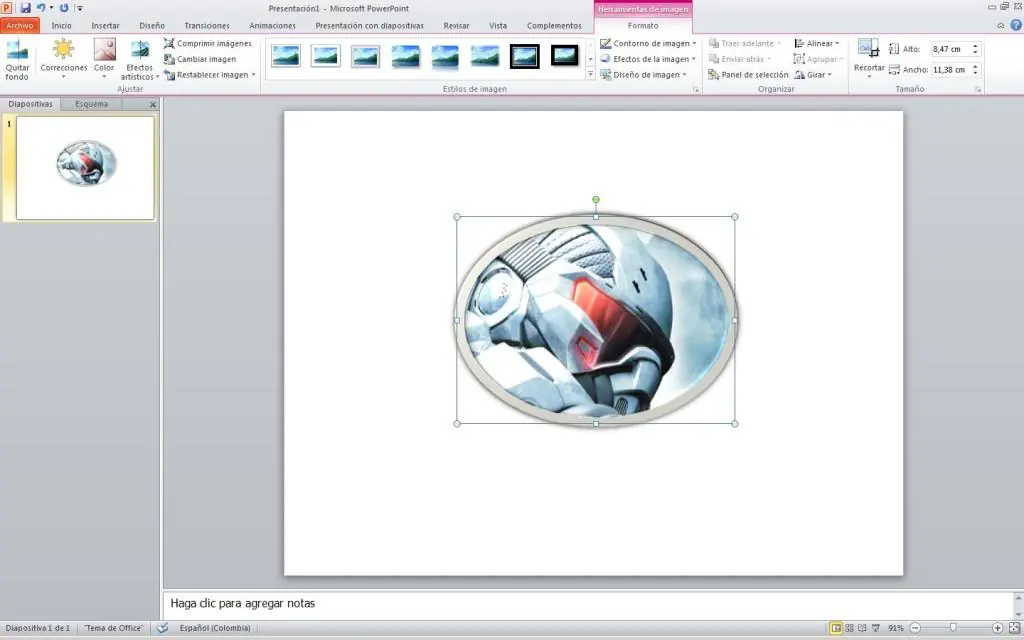Click the "Tema de Office" status entry
The width and height of the screenshot is (1024, 640).
click(114, 628)
